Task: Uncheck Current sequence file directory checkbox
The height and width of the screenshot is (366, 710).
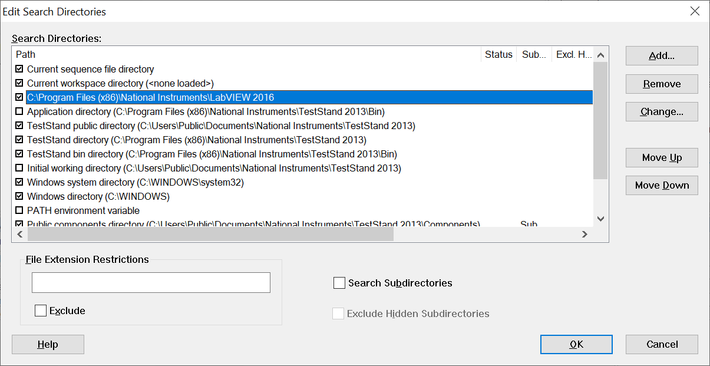Action: pyautogui.click(x=19, y=69)
